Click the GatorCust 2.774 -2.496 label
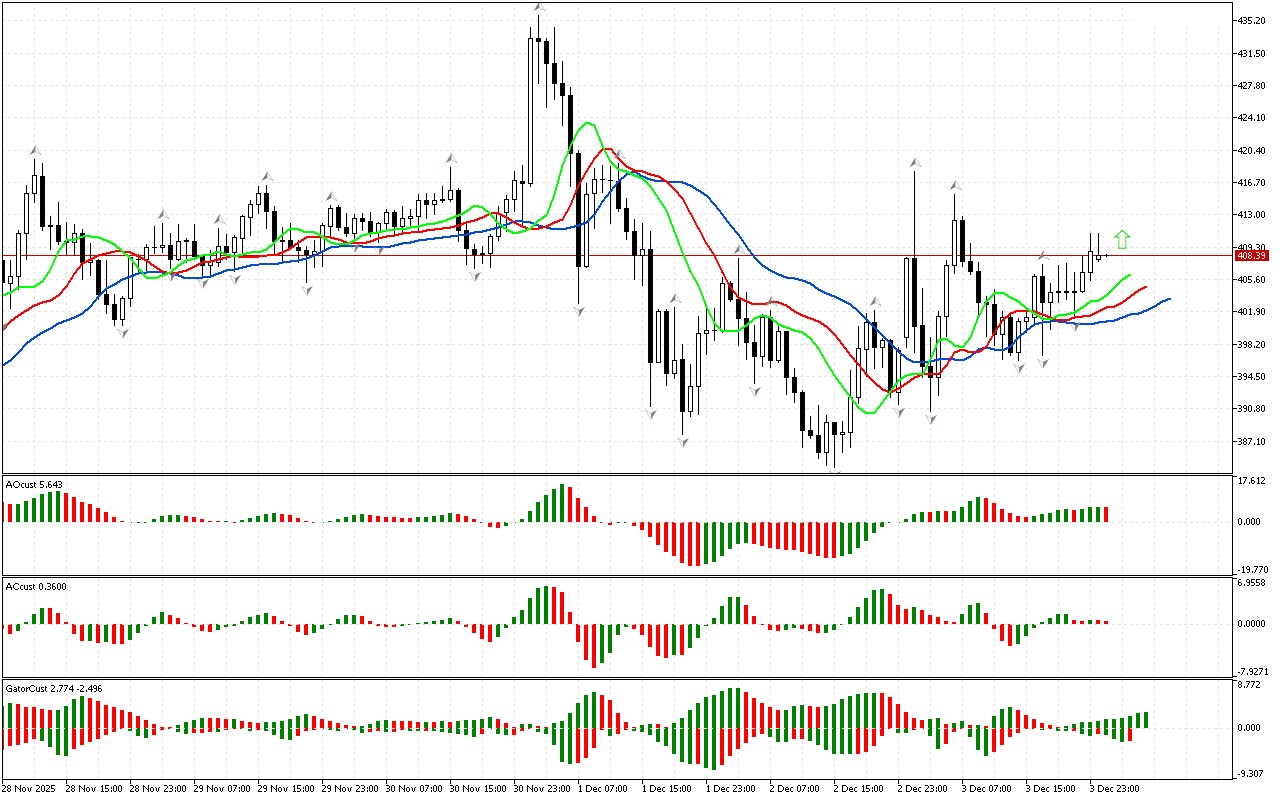This screenshot has height=800, width=1280. 54,689
